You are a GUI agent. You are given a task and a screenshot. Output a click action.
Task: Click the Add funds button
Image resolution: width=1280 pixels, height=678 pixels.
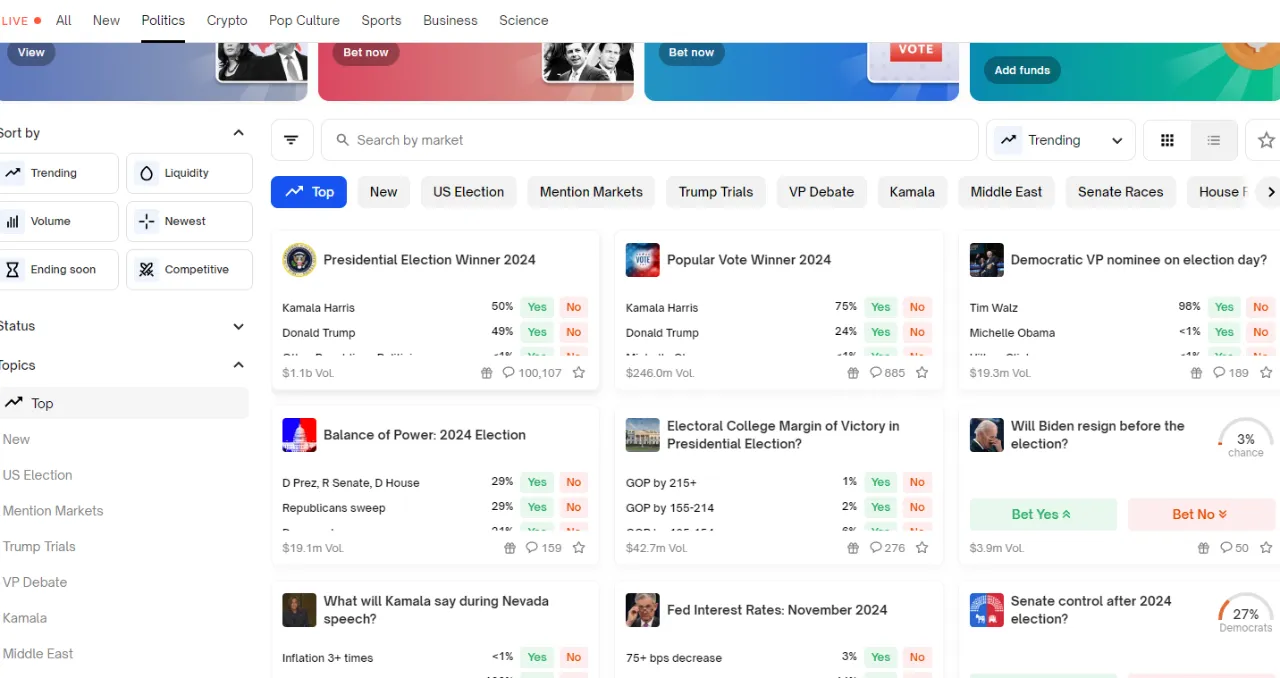click(1022, 70)
